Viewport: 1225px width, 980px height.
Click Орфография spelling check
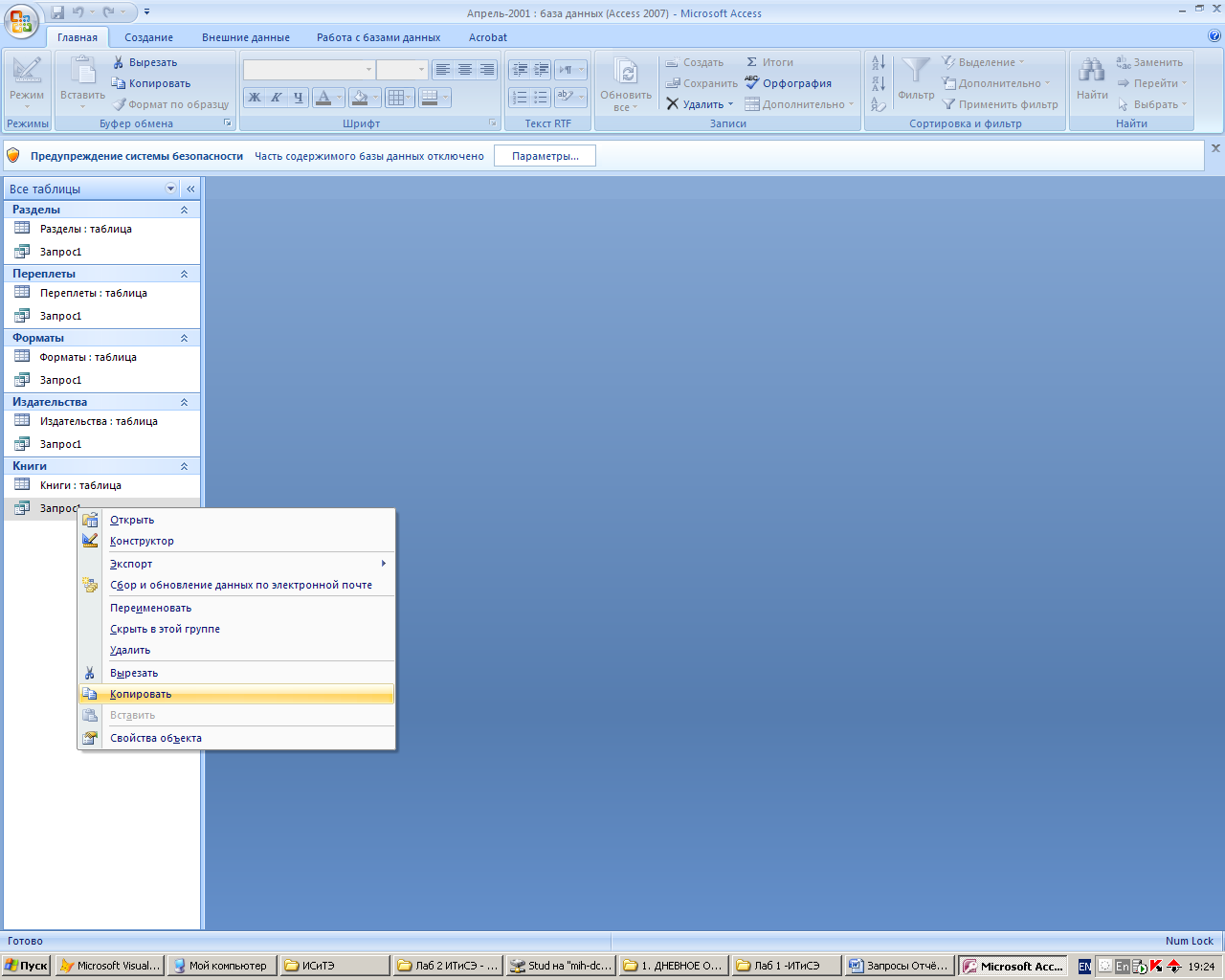pos(789,83)
